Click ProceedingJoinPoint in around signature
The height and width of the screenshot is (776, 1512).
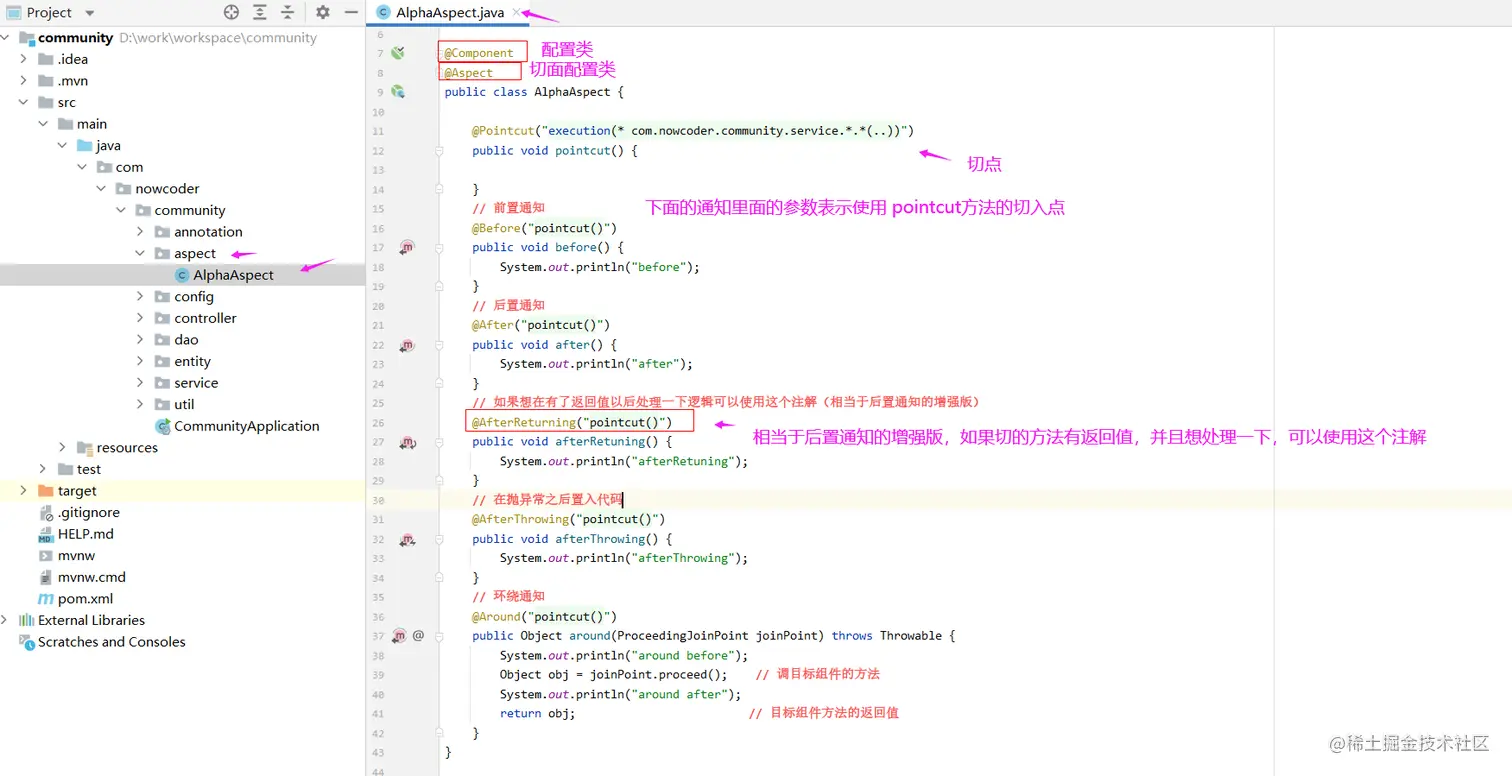683,636
